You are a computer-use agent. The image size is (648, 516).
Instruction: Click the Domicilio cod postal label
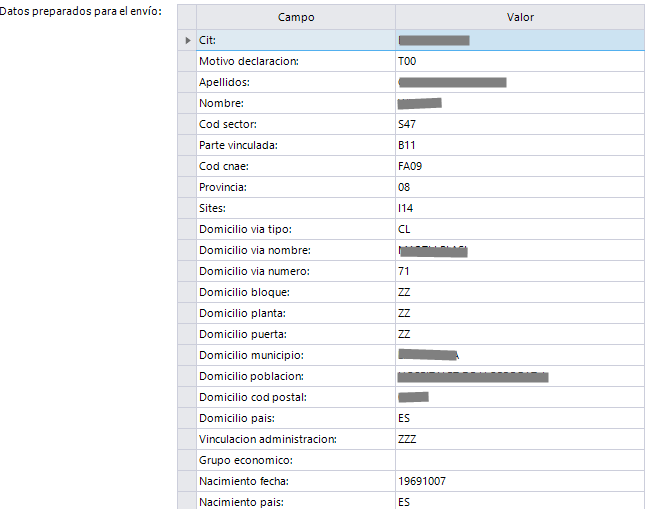(252, 397)
